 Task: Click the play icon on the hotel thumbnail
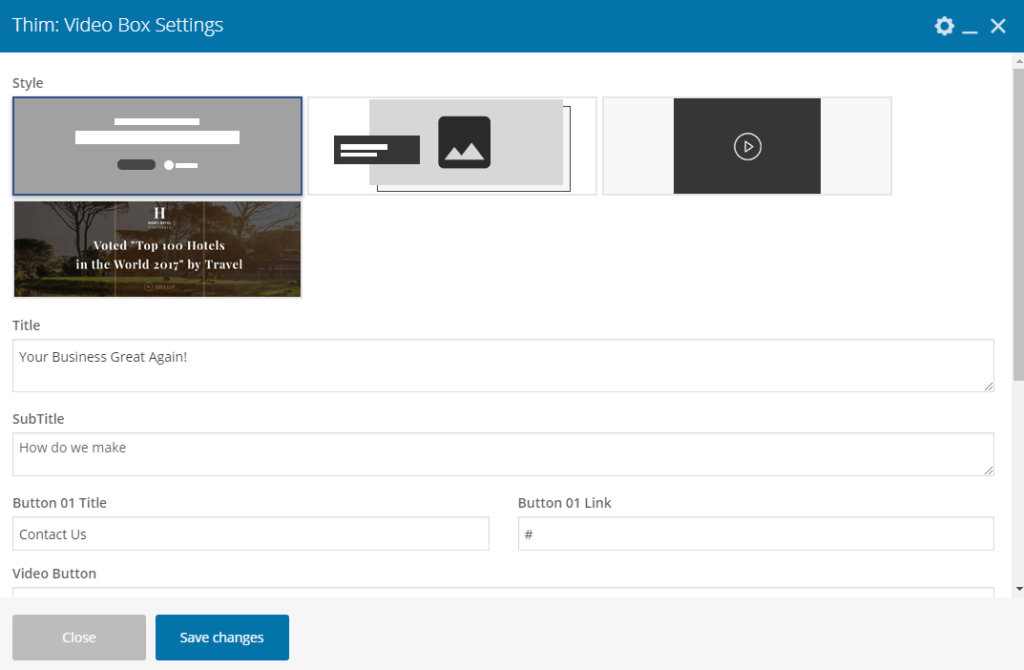point(148,286)
